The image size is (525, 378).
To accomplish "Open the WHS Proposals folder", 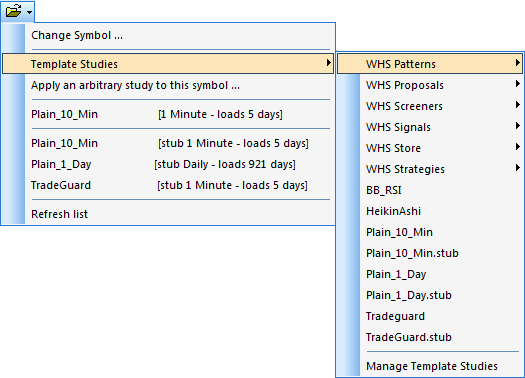I will [430, 85].
